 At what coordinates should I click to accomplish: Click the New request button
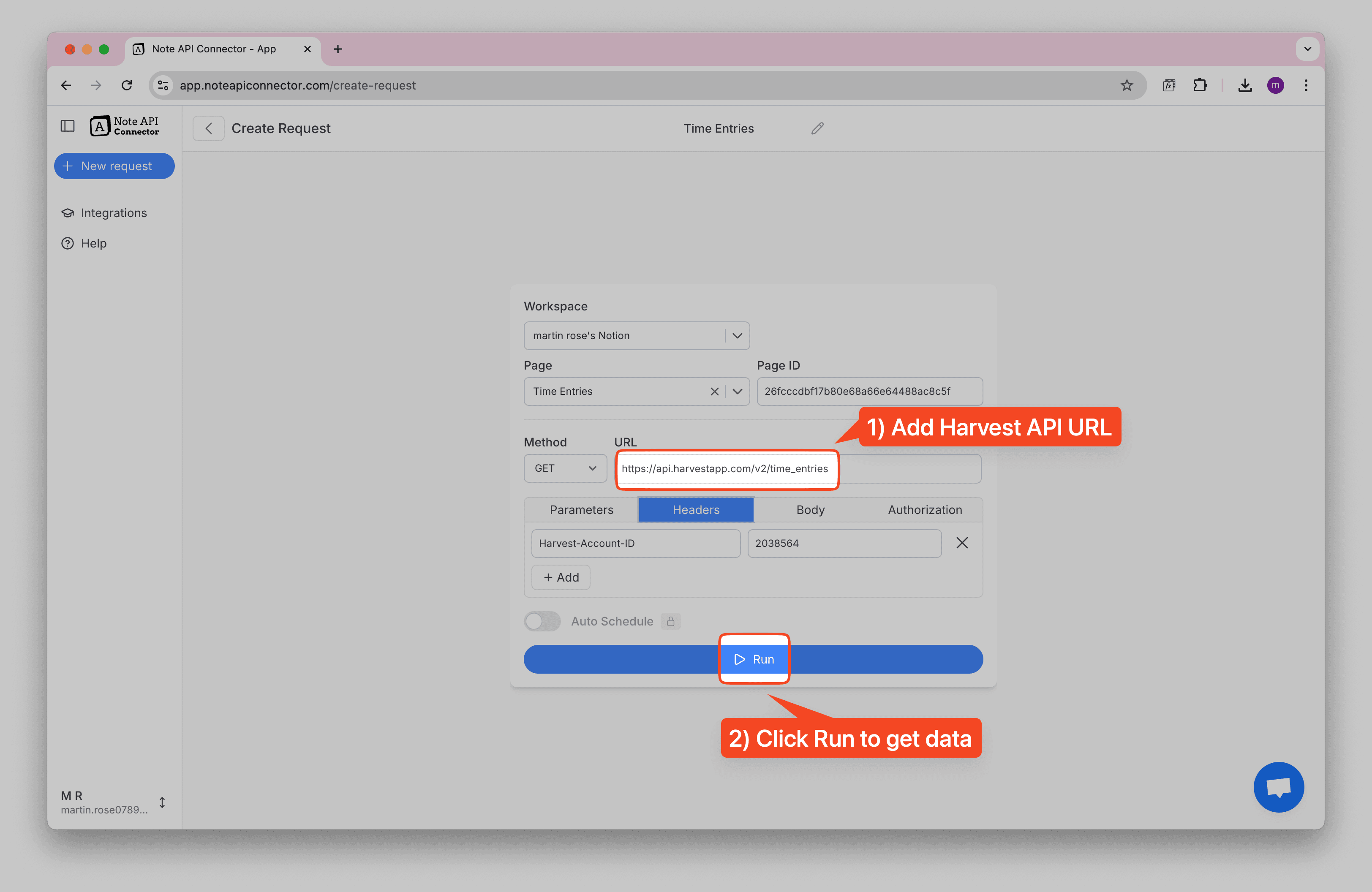tap(114, 166)
